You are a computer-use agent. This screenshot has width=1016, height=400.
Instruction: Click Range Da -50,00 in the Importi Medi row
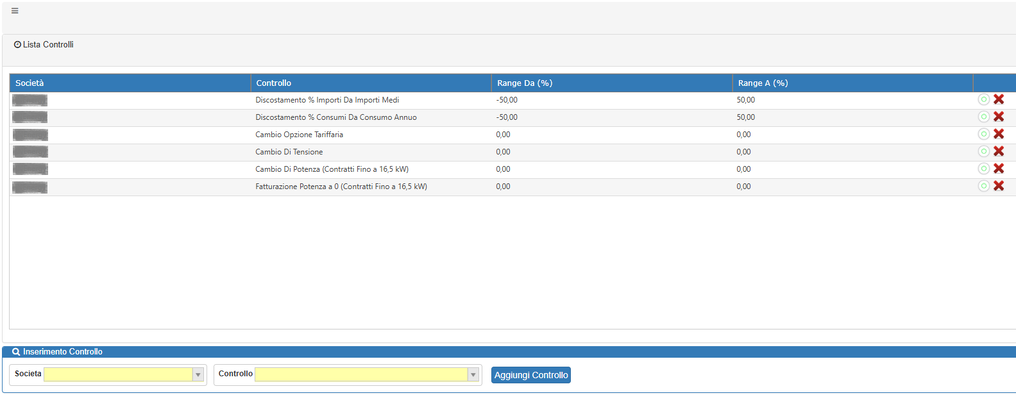tap(507, 100)
